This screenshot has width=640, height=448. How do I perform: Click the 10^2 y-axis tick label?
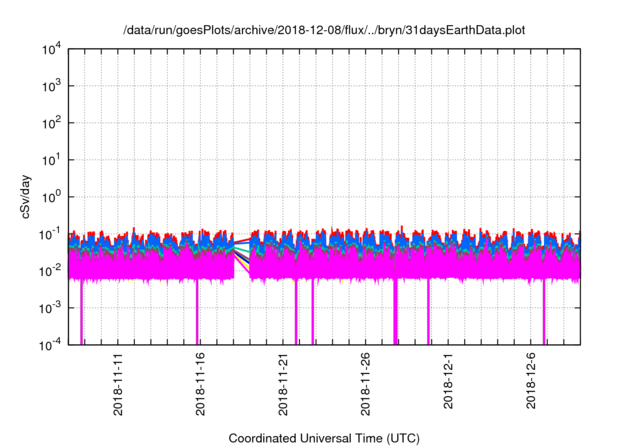[52, 123]
